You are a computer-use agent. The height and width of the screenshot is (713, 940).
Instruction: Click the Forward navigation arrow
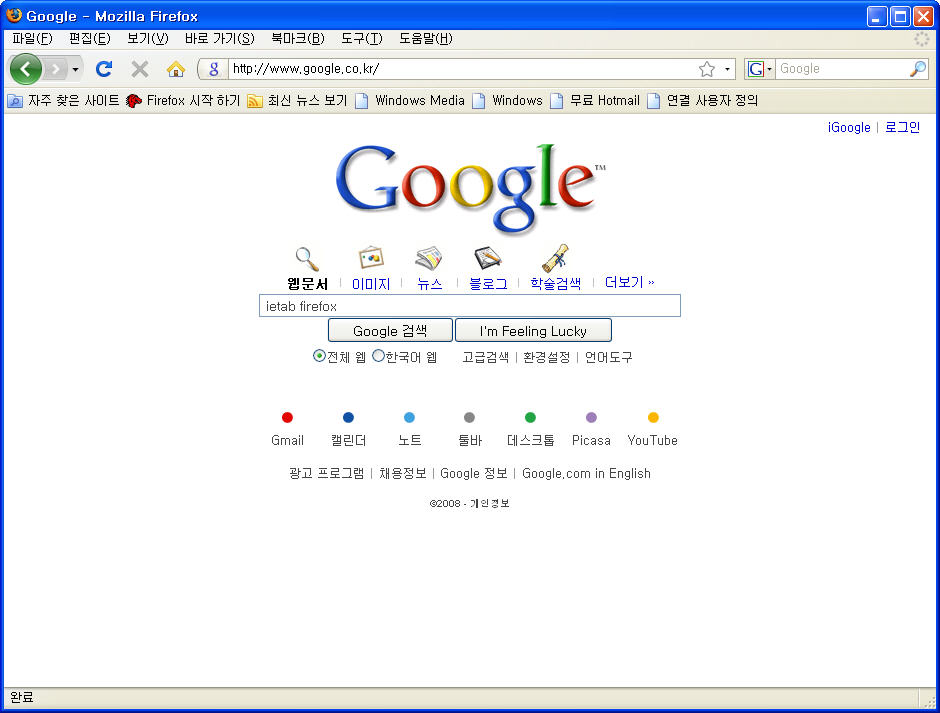coord(55,69)
